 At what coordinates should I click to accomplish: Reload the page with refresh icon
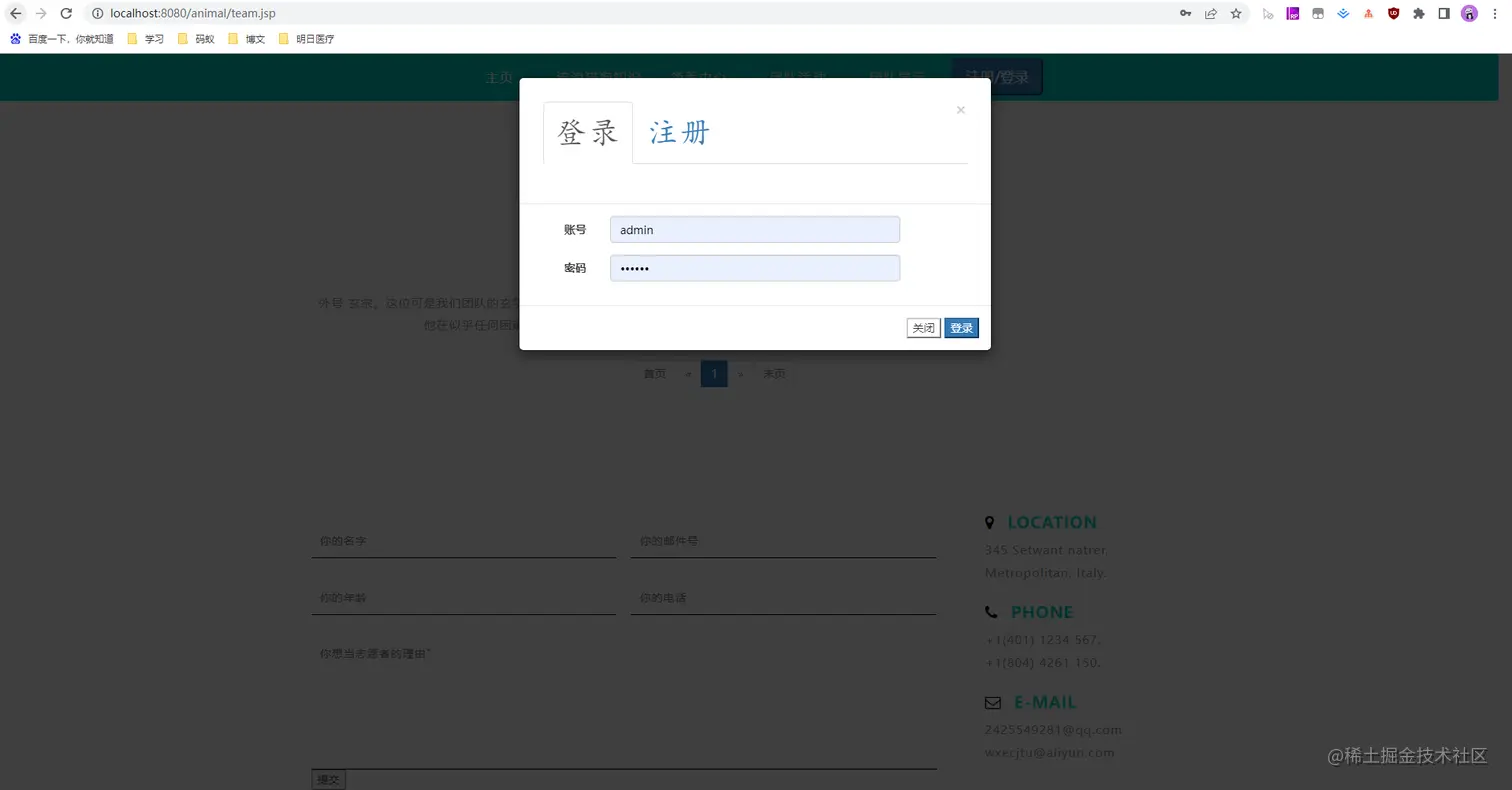point(66,13)
